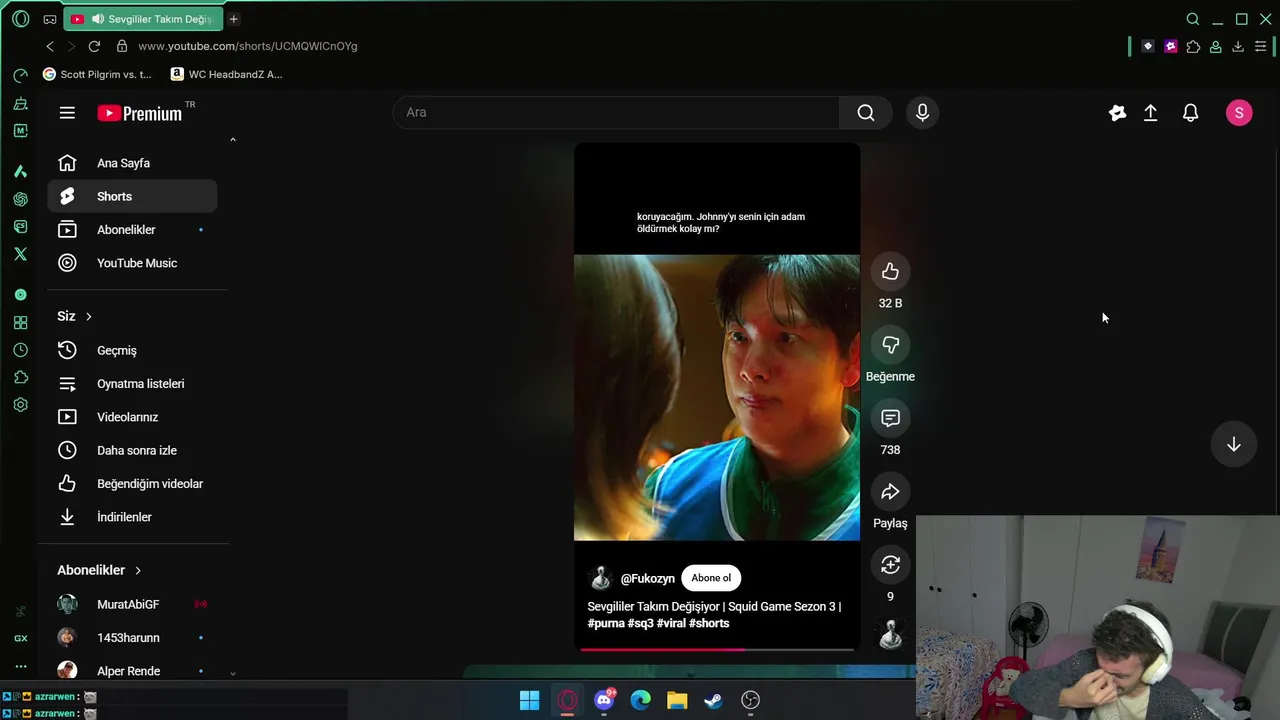The height and width of the screenshot is (720, 1280).
Task: Open YouTube Music link in sidebar
Action: 132,263
